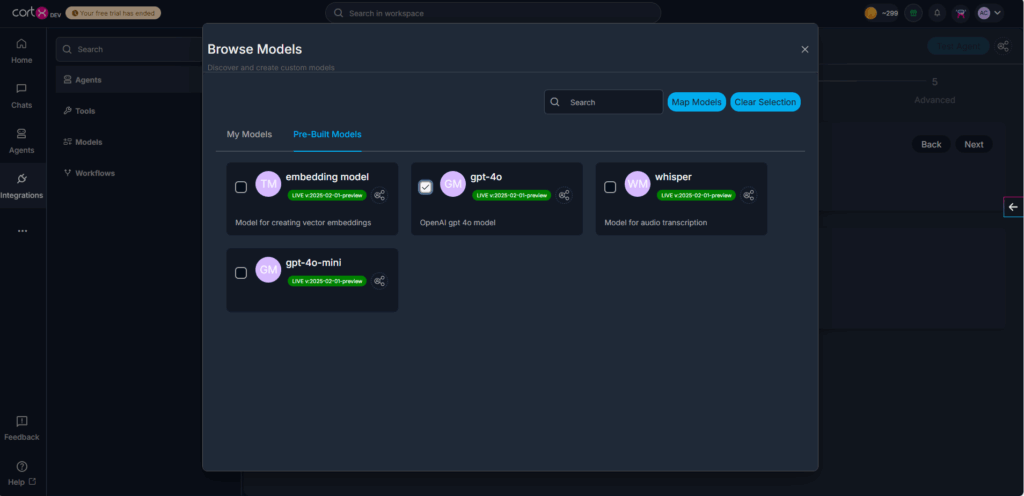
Task: Switch to the Pre-Built Models tab
Action: [x=327, y=134]
